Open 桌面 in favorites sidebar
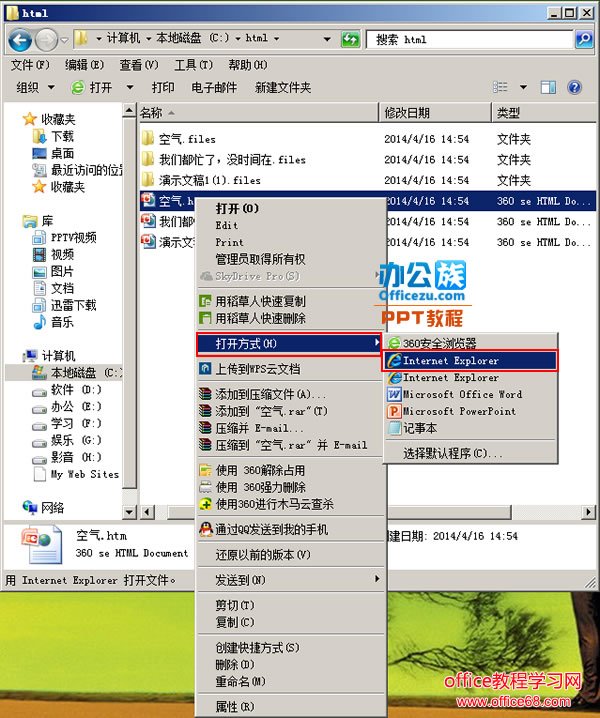The width and height of the screenshot is (600, 718). (x=53, y=153)
